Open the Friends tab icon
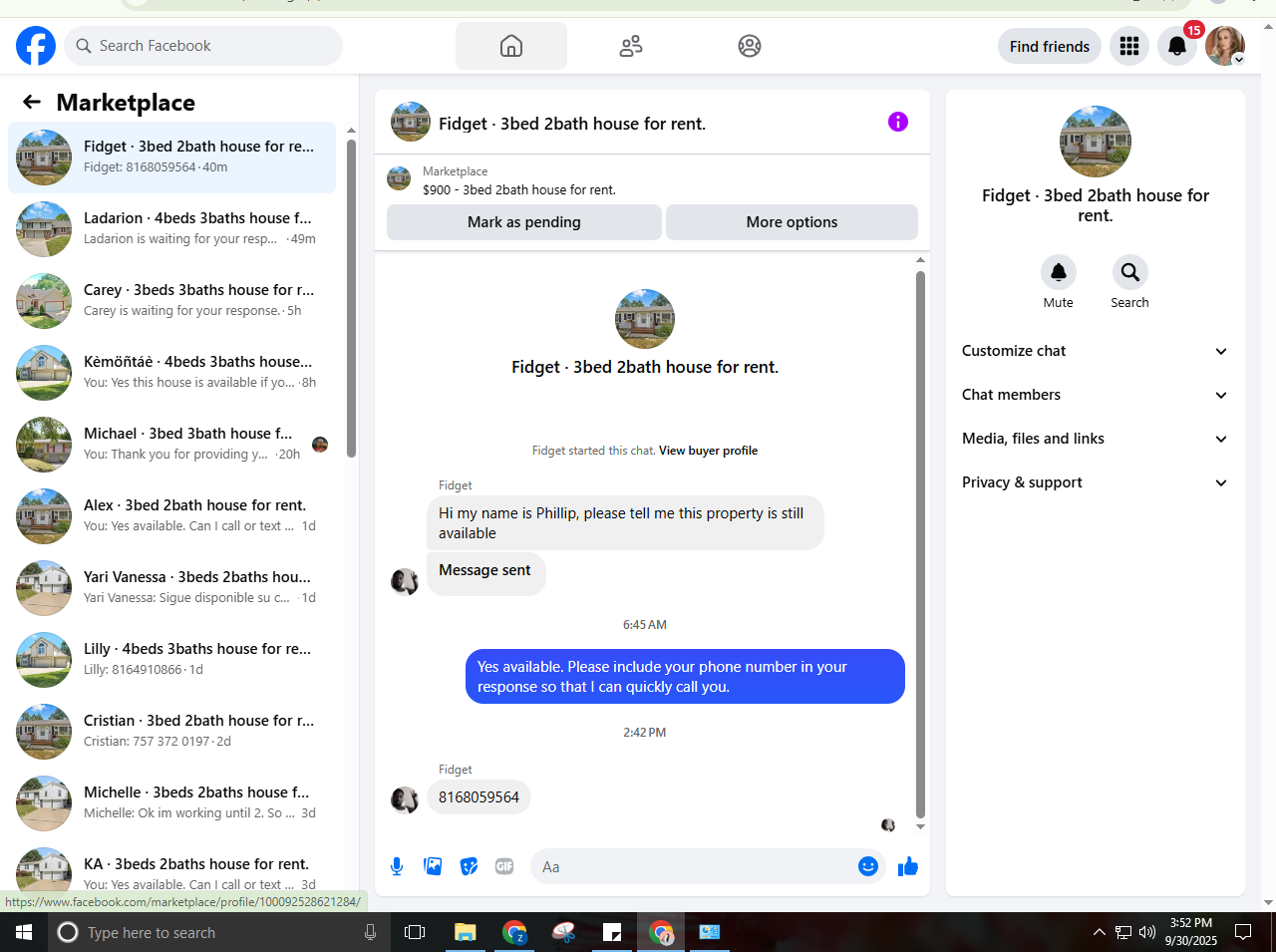1276x952 pixels. tap(631, 46)
